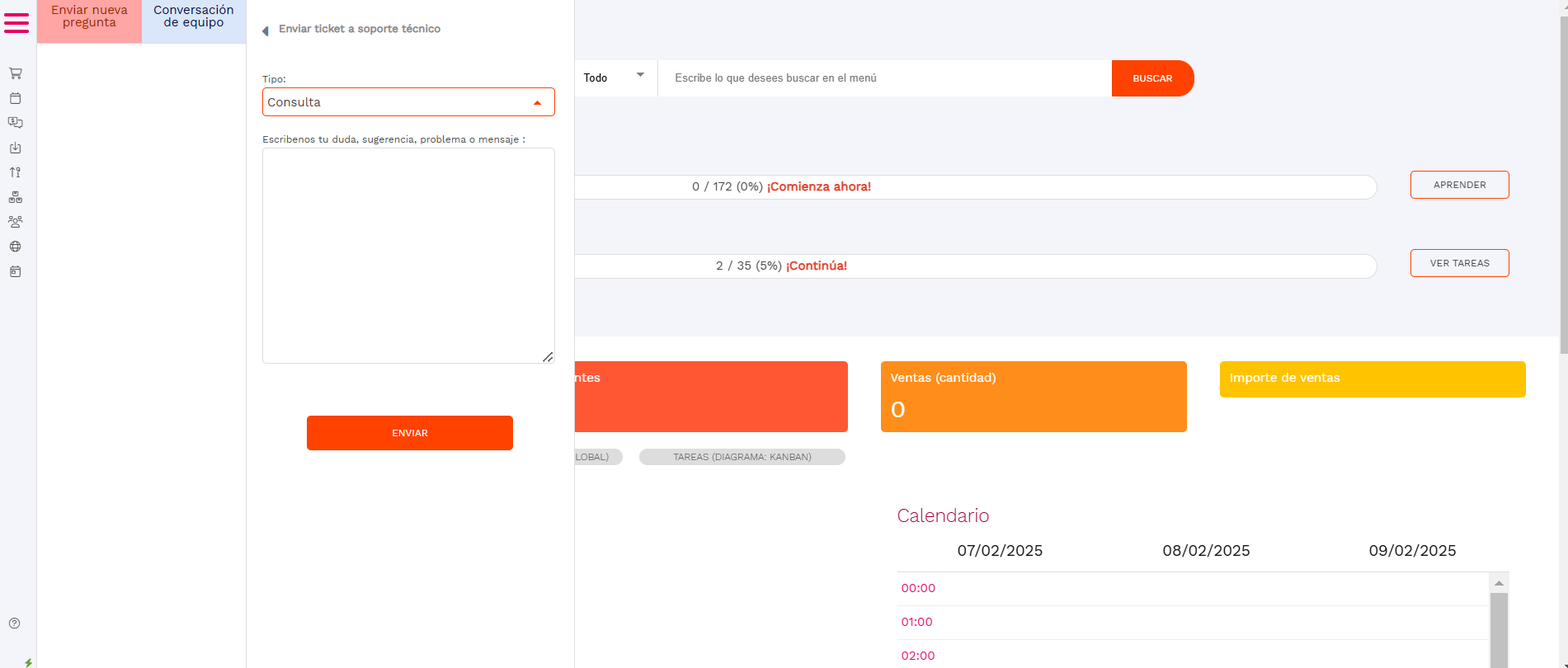Click inside the ticket message textarea

pos(408,256)
